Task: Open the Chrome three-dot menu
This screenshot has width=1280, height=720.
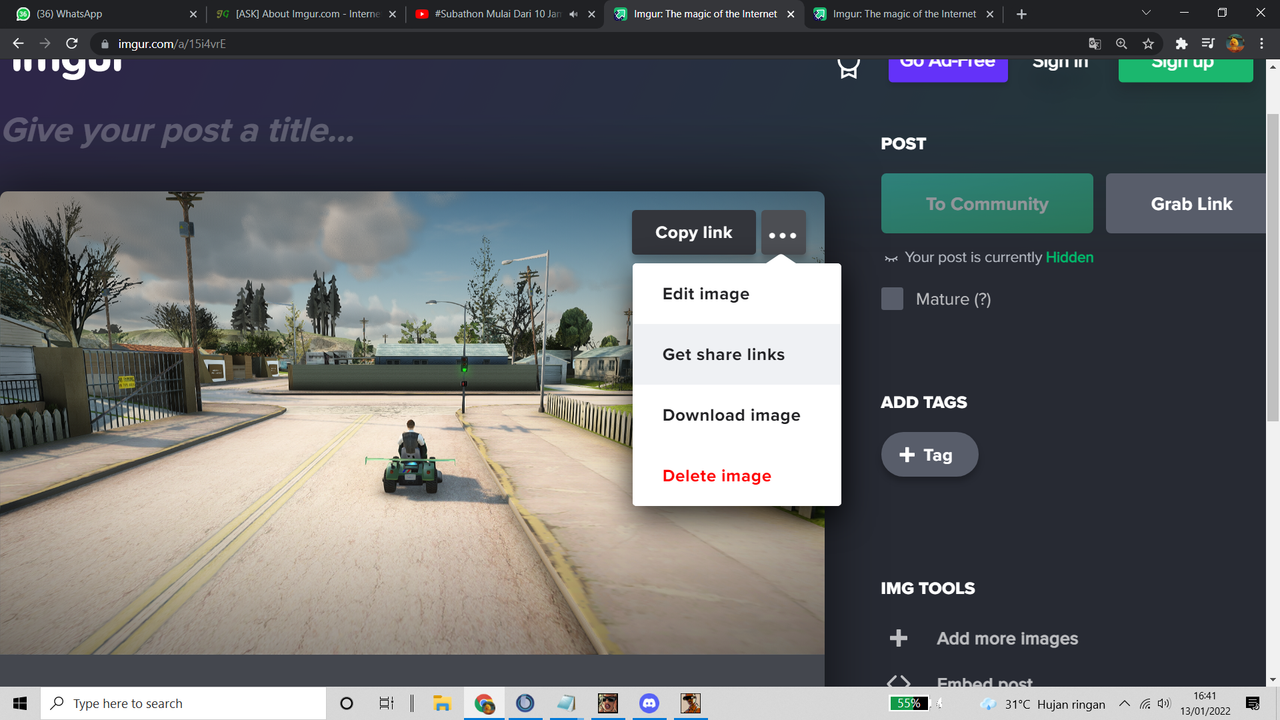Action: point(1262,44)
